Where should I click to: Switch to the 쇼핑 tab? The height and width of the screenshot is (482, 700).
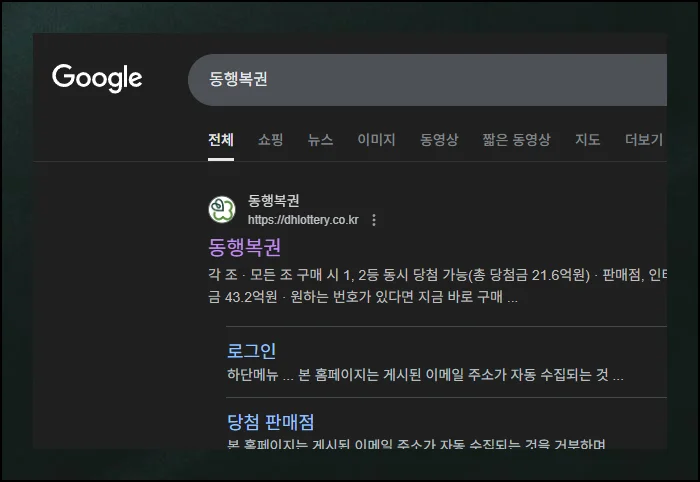[271, 140]
